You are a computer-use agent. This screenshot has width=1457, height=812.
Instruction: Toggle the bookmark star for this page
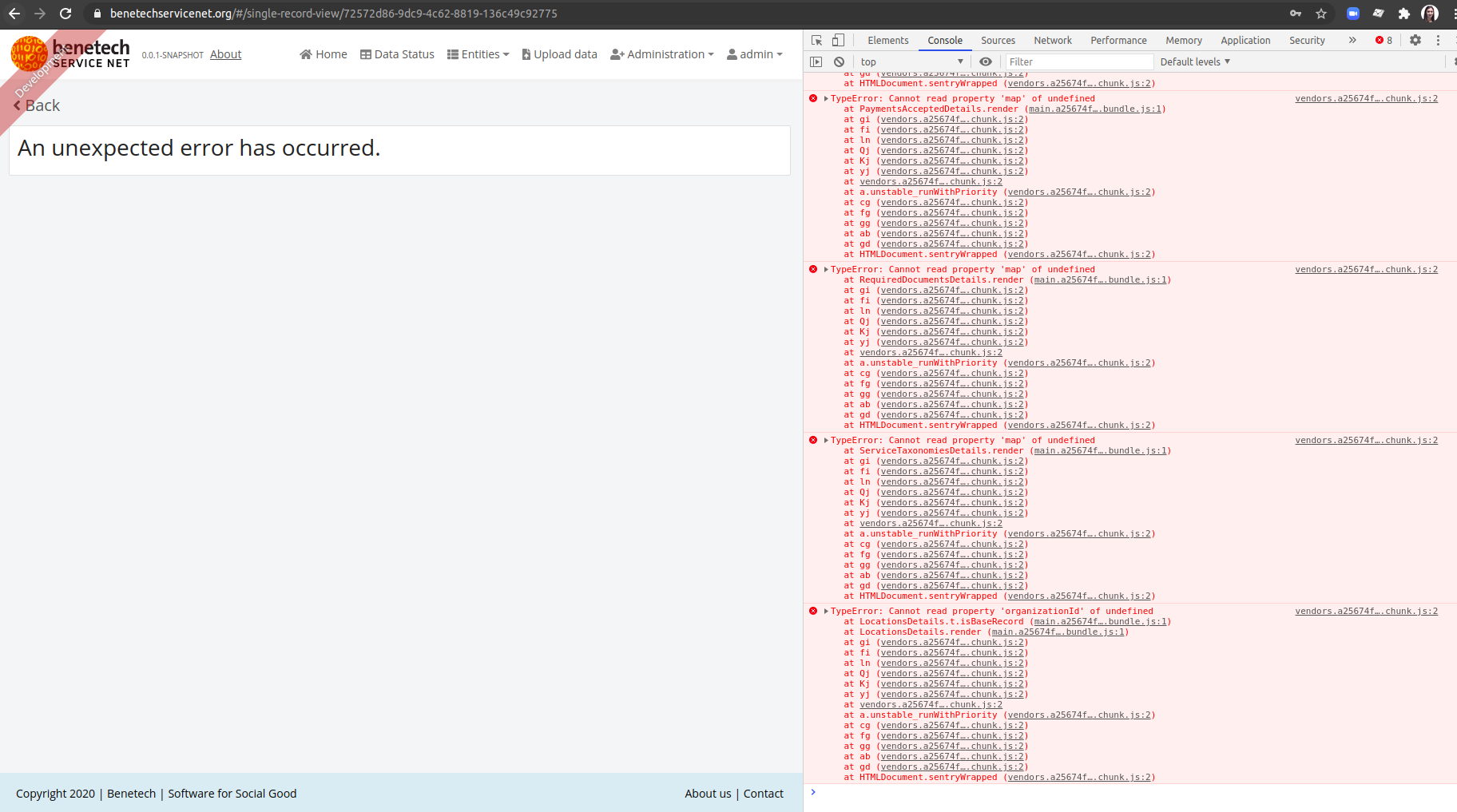[1322, 14]
